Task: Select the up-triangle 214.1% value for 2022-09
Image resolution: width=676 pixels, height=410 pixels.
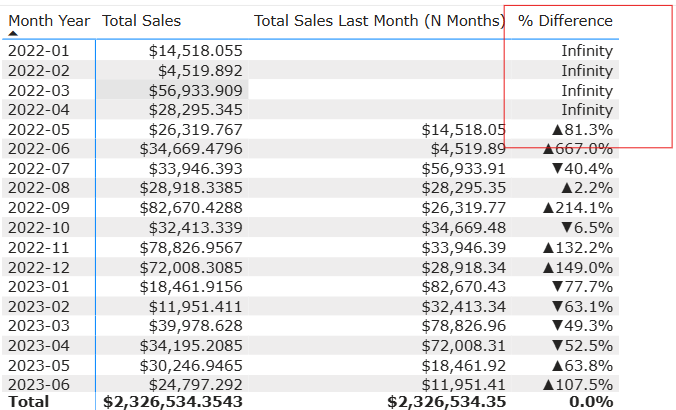Action: pos(577,207)
